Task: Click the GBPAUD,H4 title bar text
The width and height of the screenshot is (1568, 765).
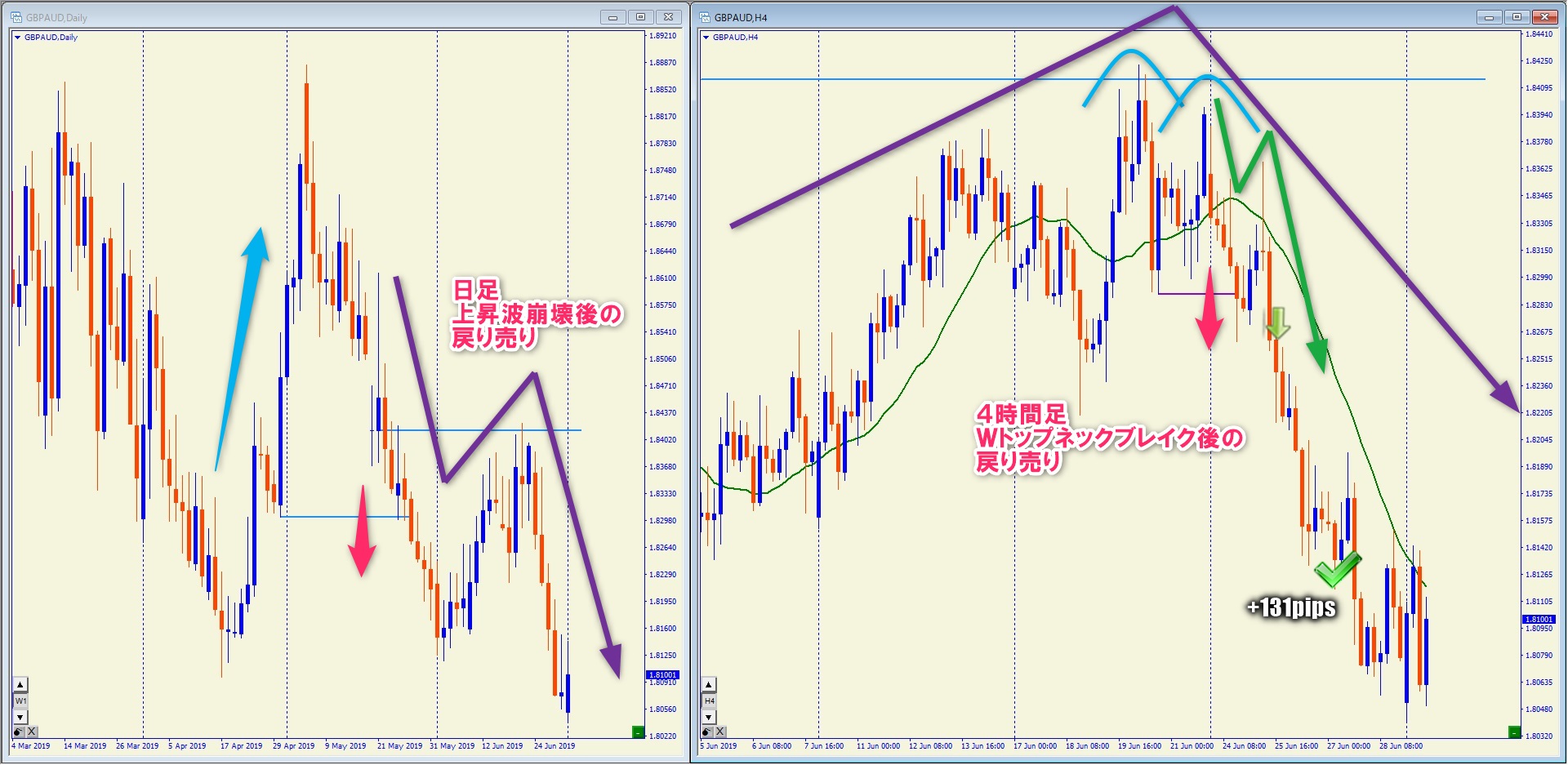Action: coord(741,18)
